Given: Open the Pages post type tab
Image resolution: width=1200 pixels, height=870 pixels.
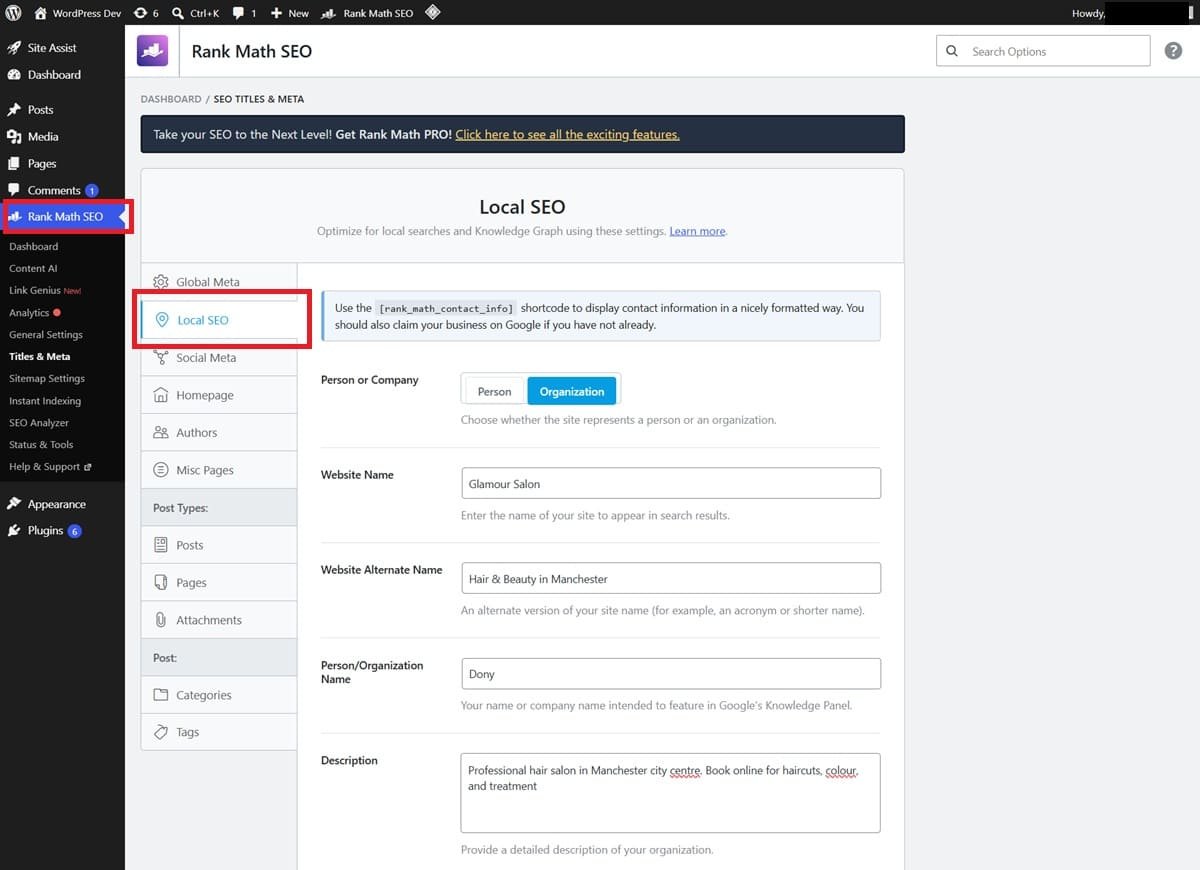Looking at the screenshot, I should click(219, 583).
